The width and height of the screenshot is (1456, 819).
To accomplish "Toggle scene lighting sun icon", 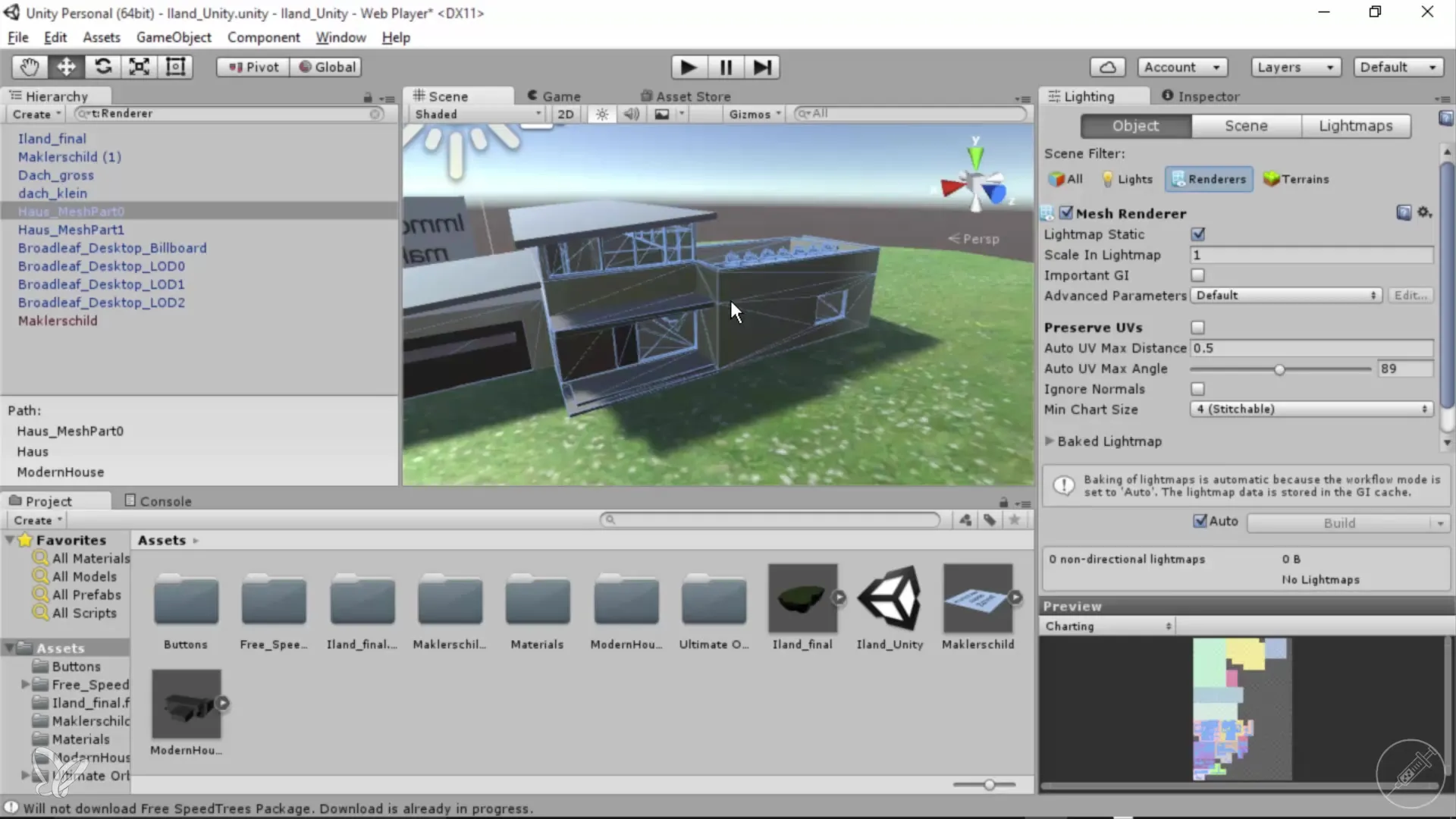I will pos(602,114).
